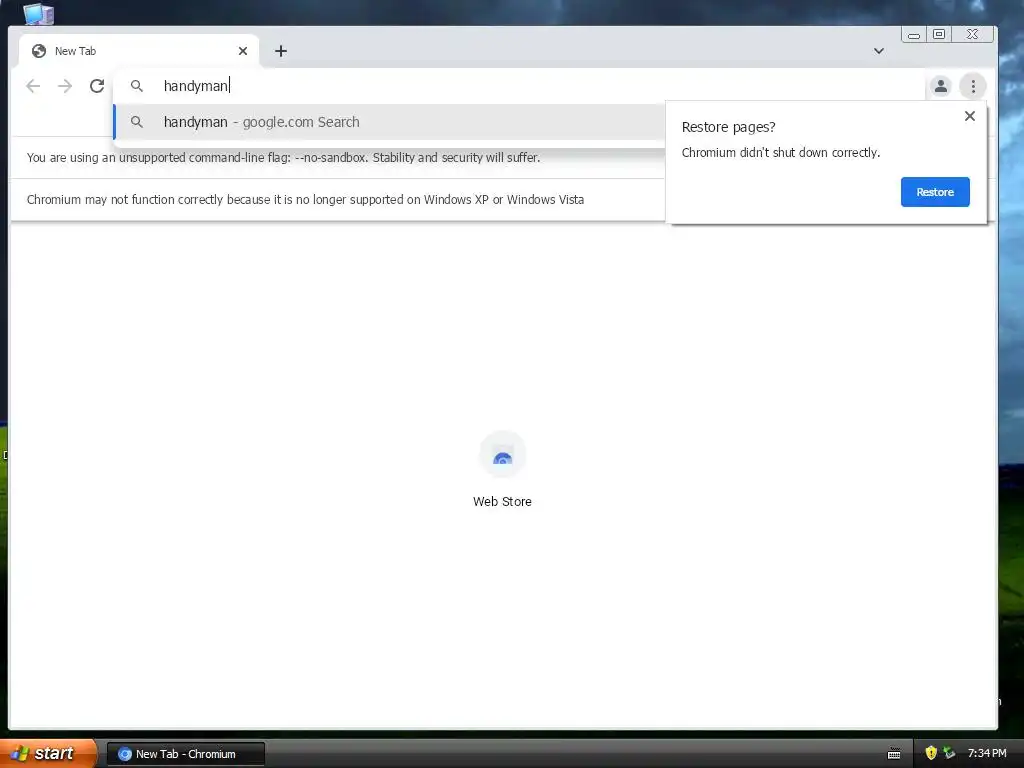1024x768 pixels.
Task: Click "Chromium didn't shut down correctly" text
Action: [780, 152]
